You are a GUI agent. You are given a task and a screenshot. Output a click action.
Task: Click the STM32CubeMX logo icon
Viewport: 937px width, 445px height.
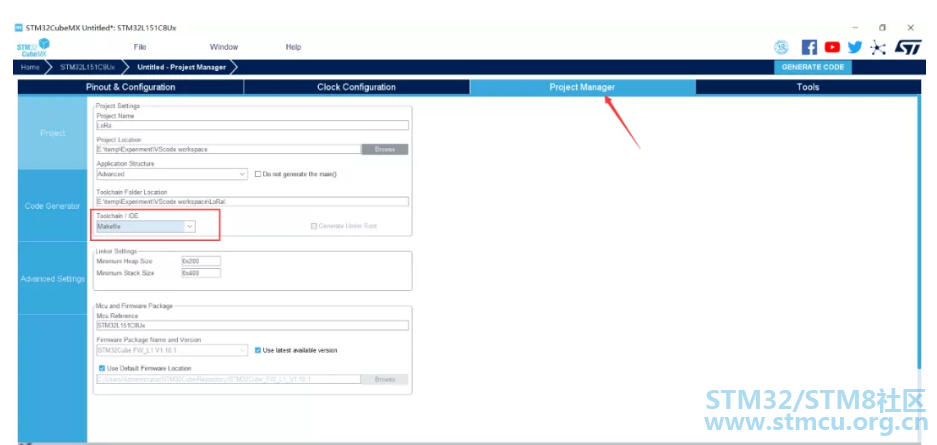(x=33, y=48)
